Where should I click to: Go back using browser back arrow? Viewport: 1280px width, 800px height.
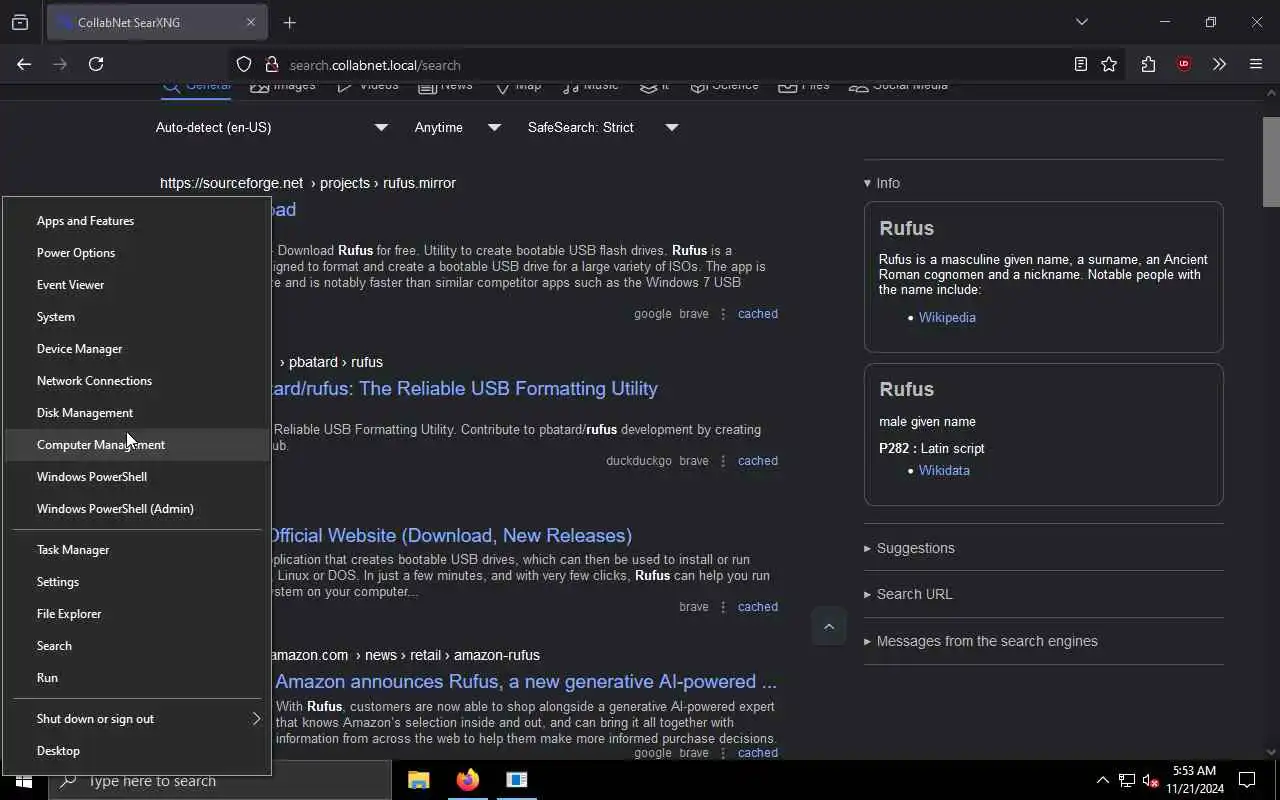(24, 64)
